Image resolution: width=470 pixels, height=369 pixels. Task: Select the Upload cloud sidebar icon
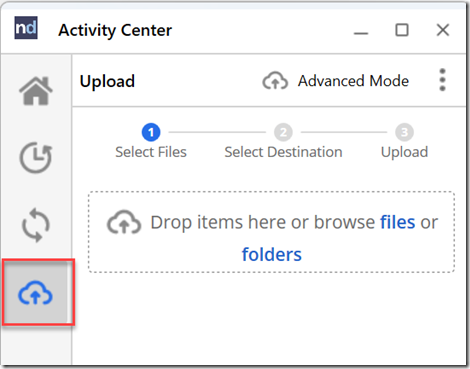click(35, 293)
